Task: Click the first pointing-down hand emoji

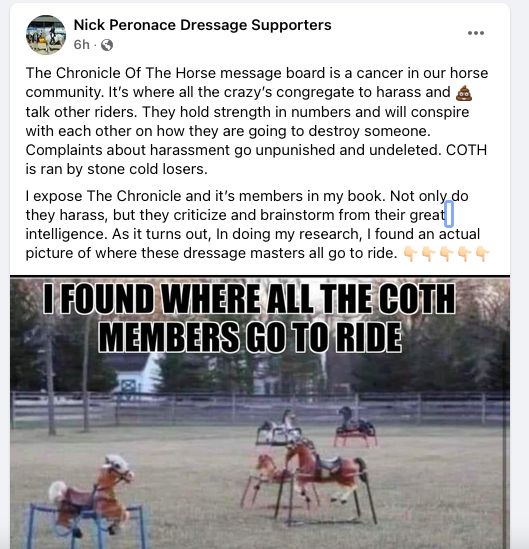Action: click(410, 253)
